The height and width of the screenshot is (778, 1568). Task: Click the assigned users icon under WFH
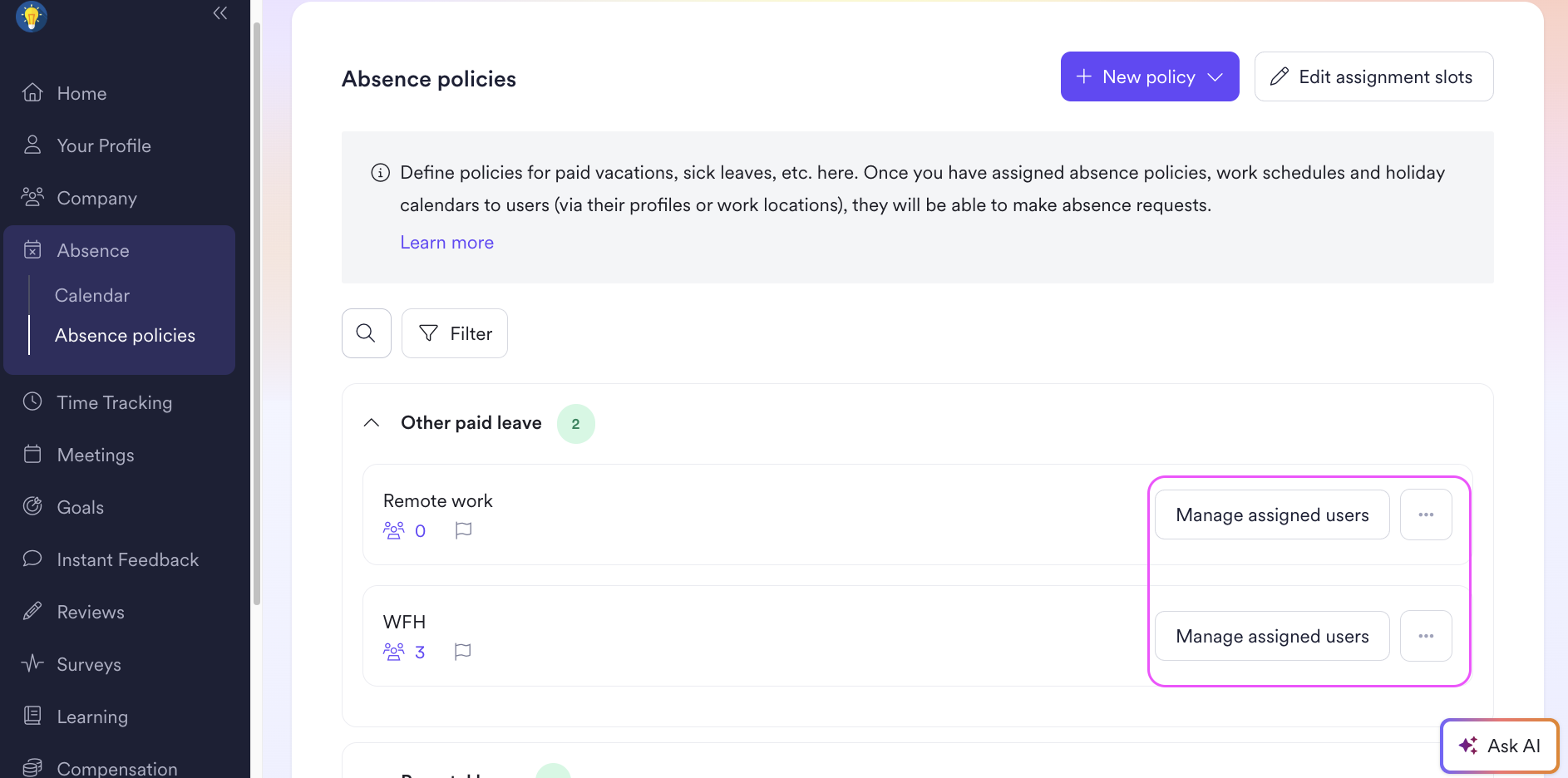pos(394,652)
